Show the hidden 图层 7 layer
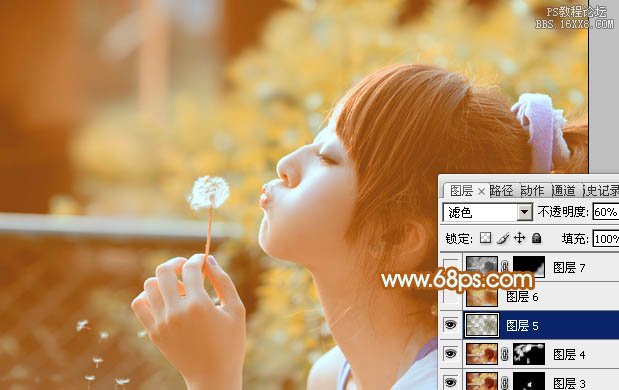The image size is (619, 390). pos(451,267)
